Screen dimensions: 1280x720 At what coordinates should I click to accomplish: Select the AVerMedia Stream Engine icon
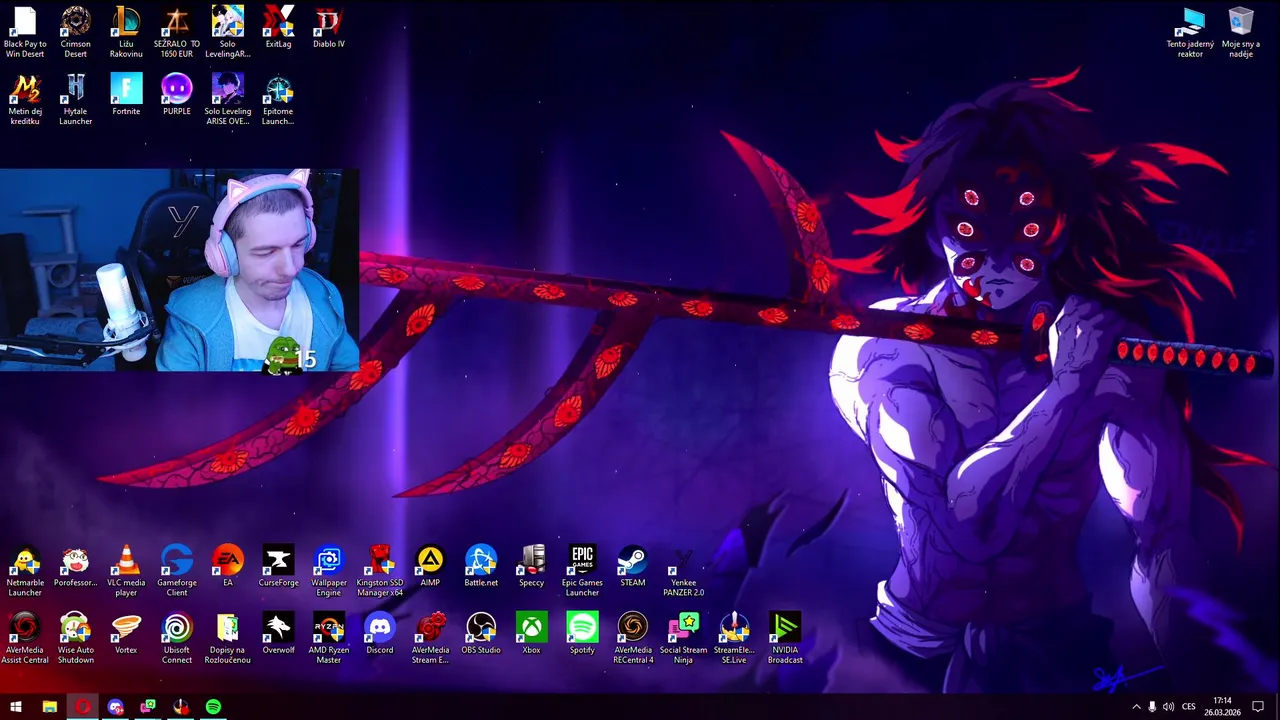(x=430, y=638)
